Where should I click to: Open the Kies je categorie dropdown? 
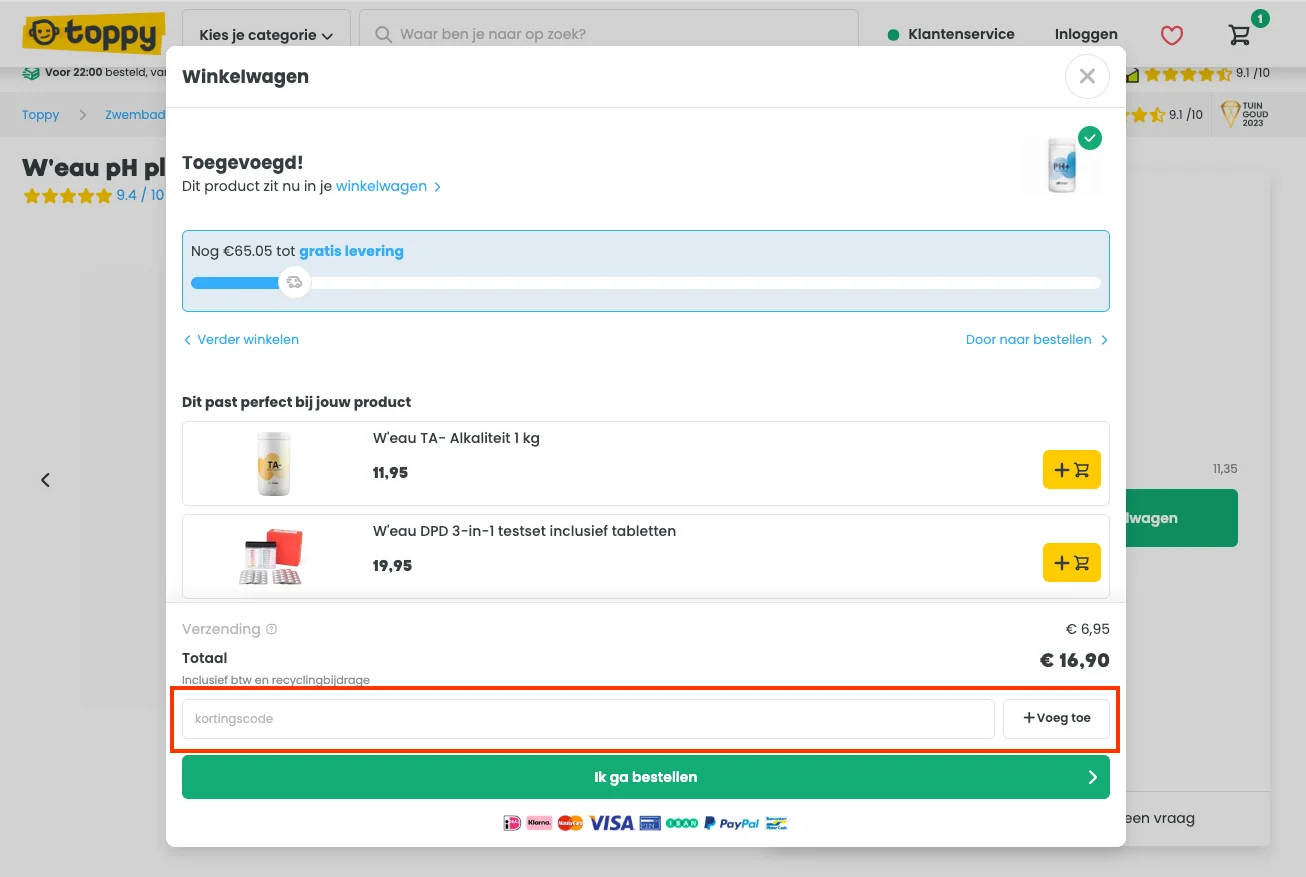coord(266,35)
